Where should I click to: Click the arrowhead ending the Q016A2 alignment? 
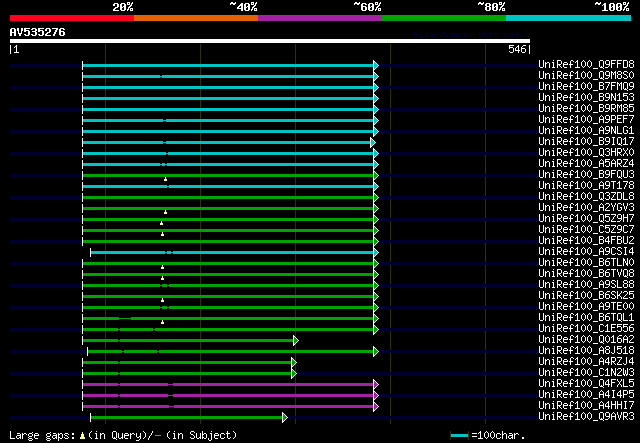pos(296,341)
